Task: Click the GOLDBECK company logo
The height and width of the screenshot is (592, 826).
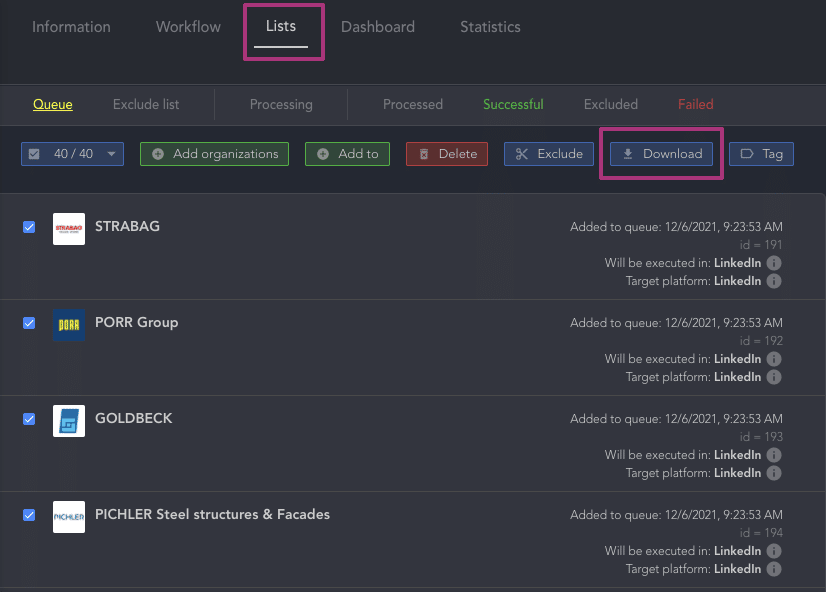Action: pyautogui.click(x=69, y=421)
